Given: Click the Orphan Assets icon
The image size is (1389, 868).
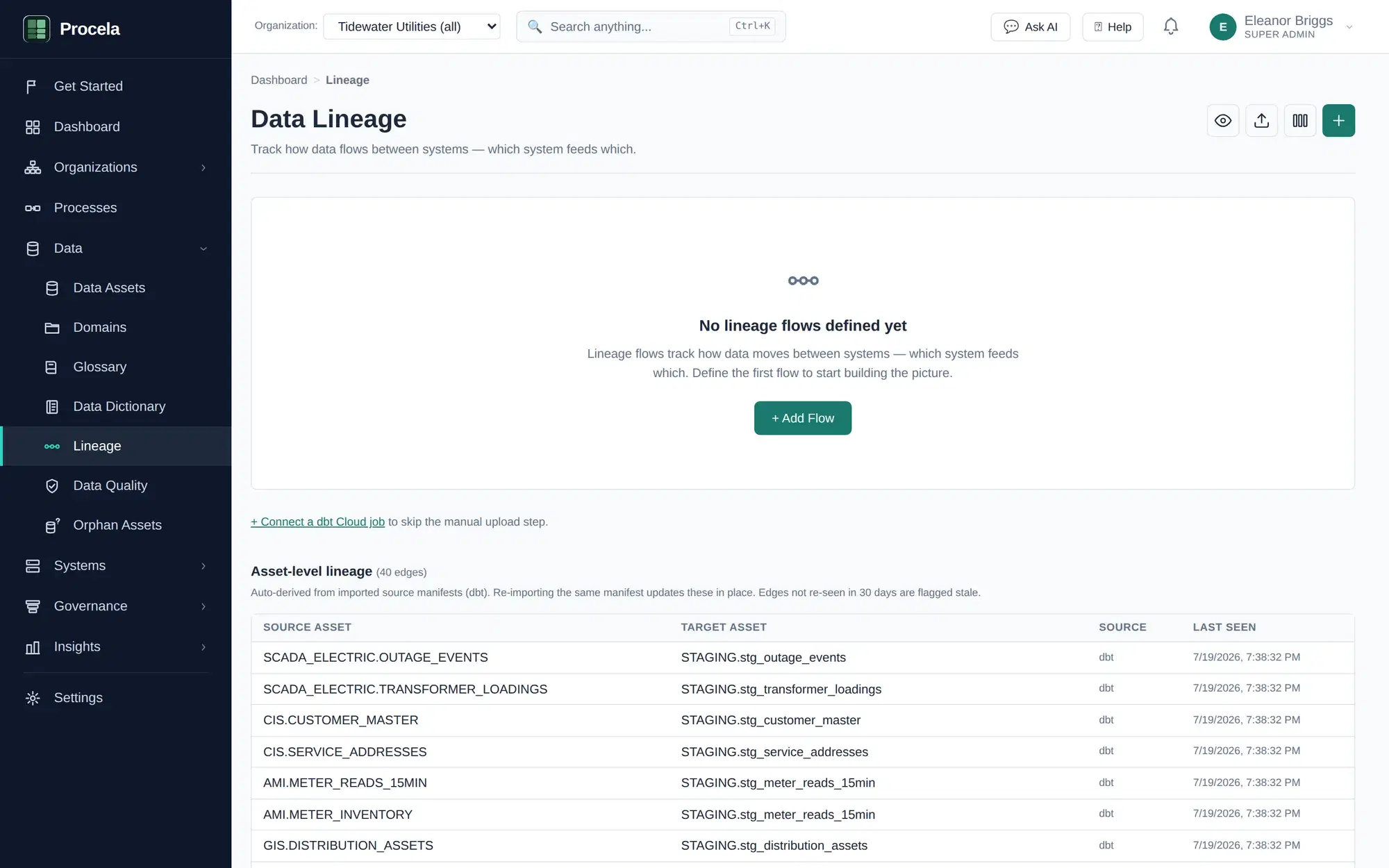Looking at the screenshot, I should coord(52,526).
